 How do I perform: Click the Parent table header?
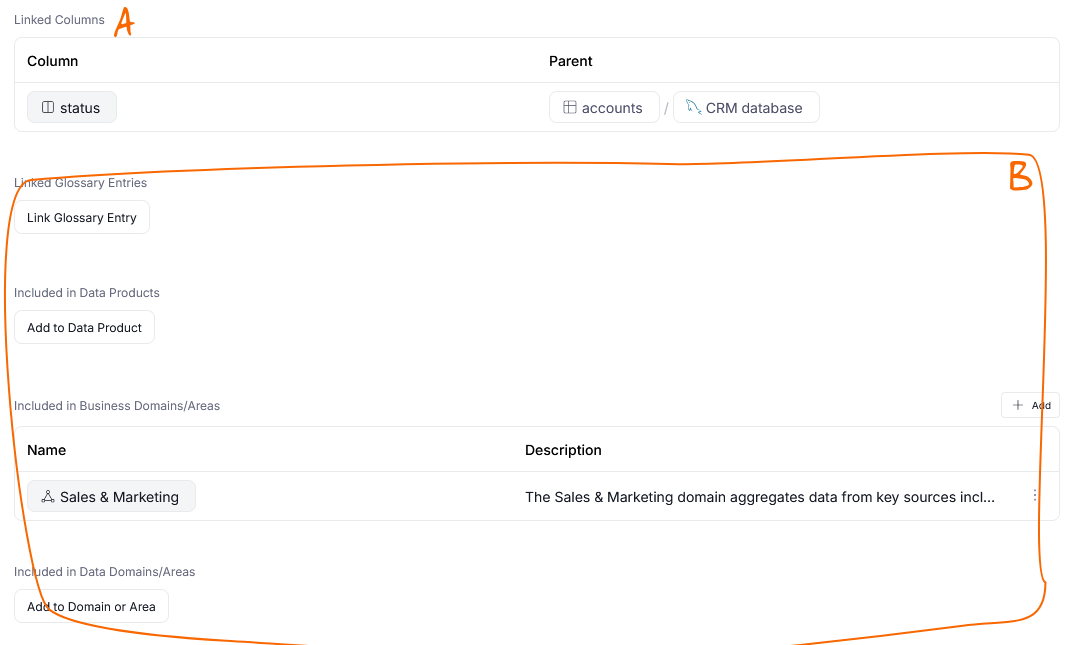tap(571, 61)
